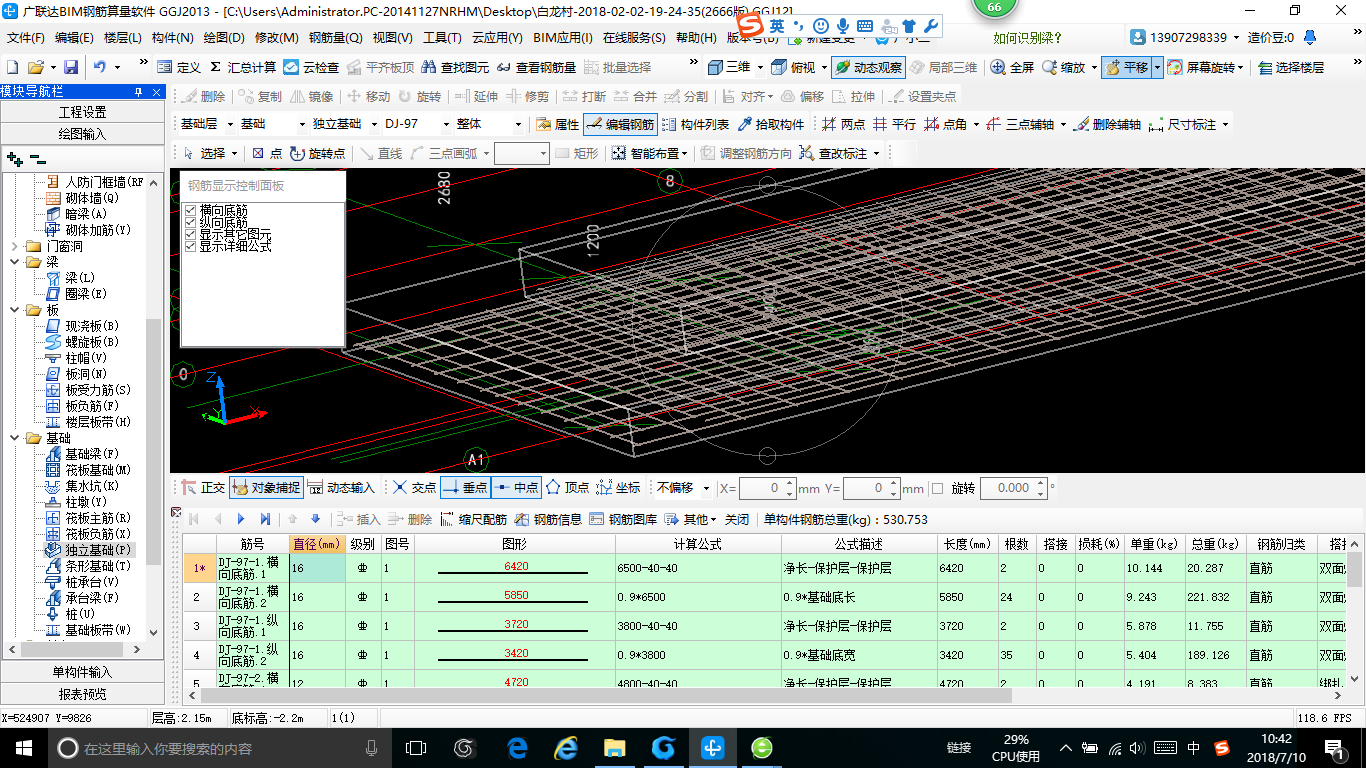Open 钢筋图库 library
The image size is (1366, 768).
pos(624,519)
